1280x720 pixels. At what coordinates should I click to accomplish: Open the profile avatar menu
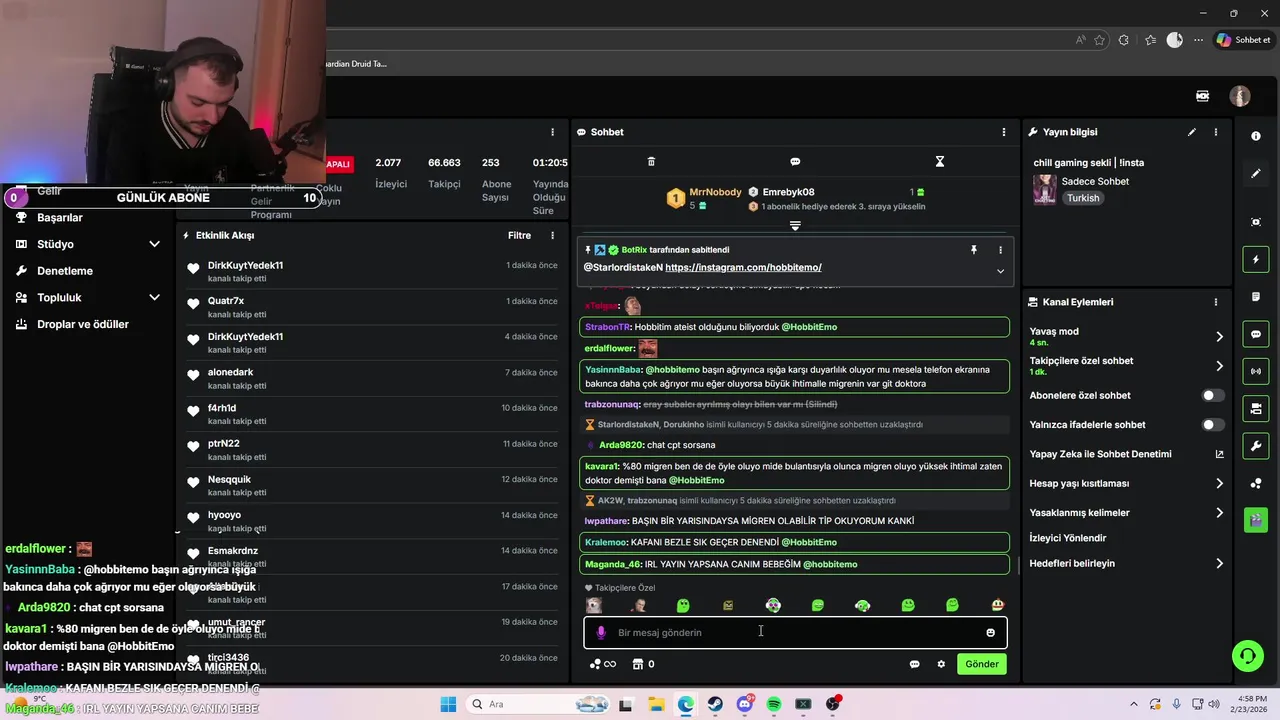[x=1240, y=96]
